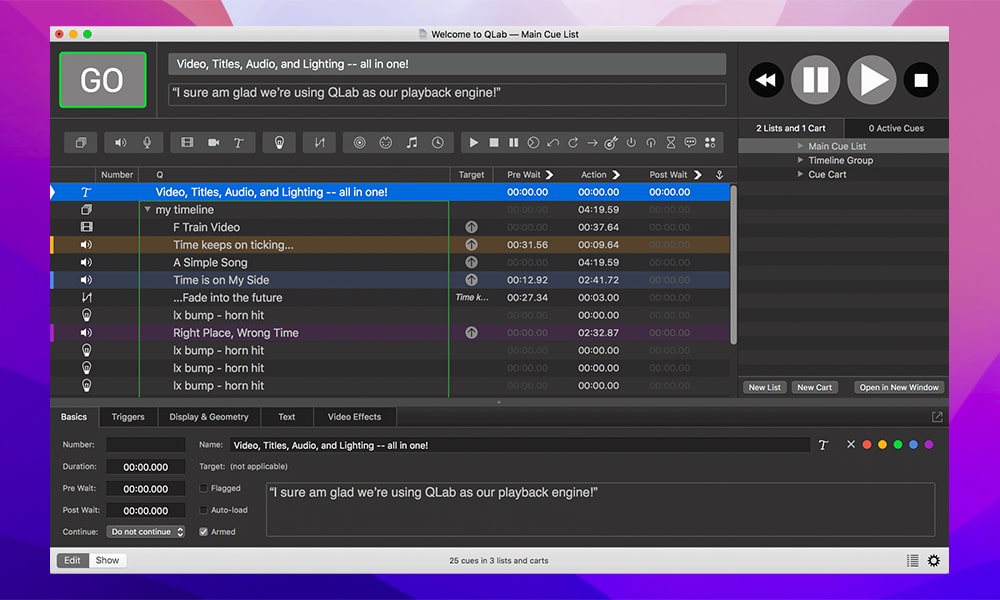This screenshot has width=1000, height=600.
Task: Switch to the Triggers tab
Action: (128, 417)
